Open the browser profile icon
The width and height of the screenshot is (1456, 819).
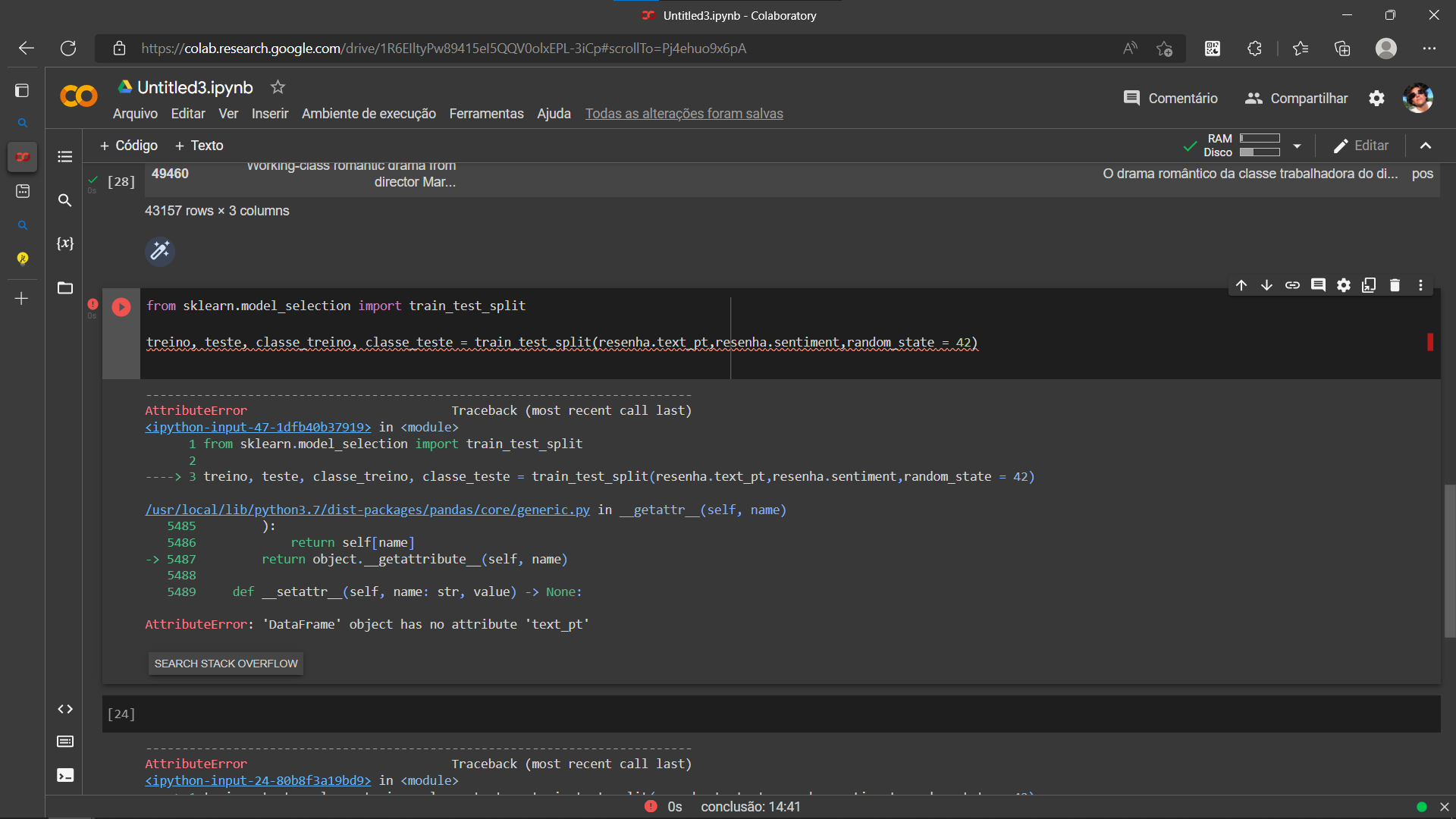[1386, 49]
